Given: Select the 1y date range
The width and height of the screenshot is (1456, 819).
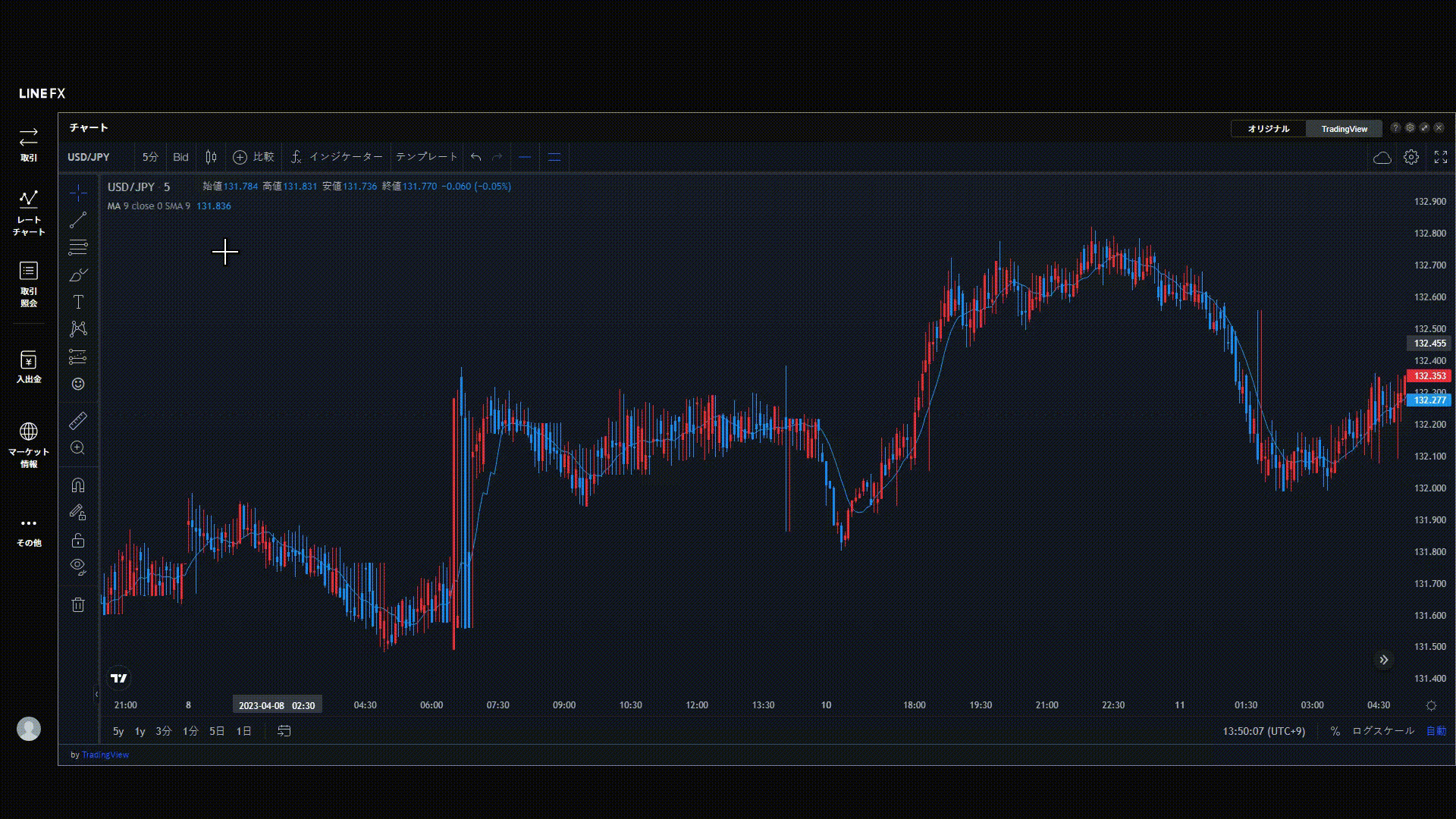Looking at the screenshot, I should [140, 732].
